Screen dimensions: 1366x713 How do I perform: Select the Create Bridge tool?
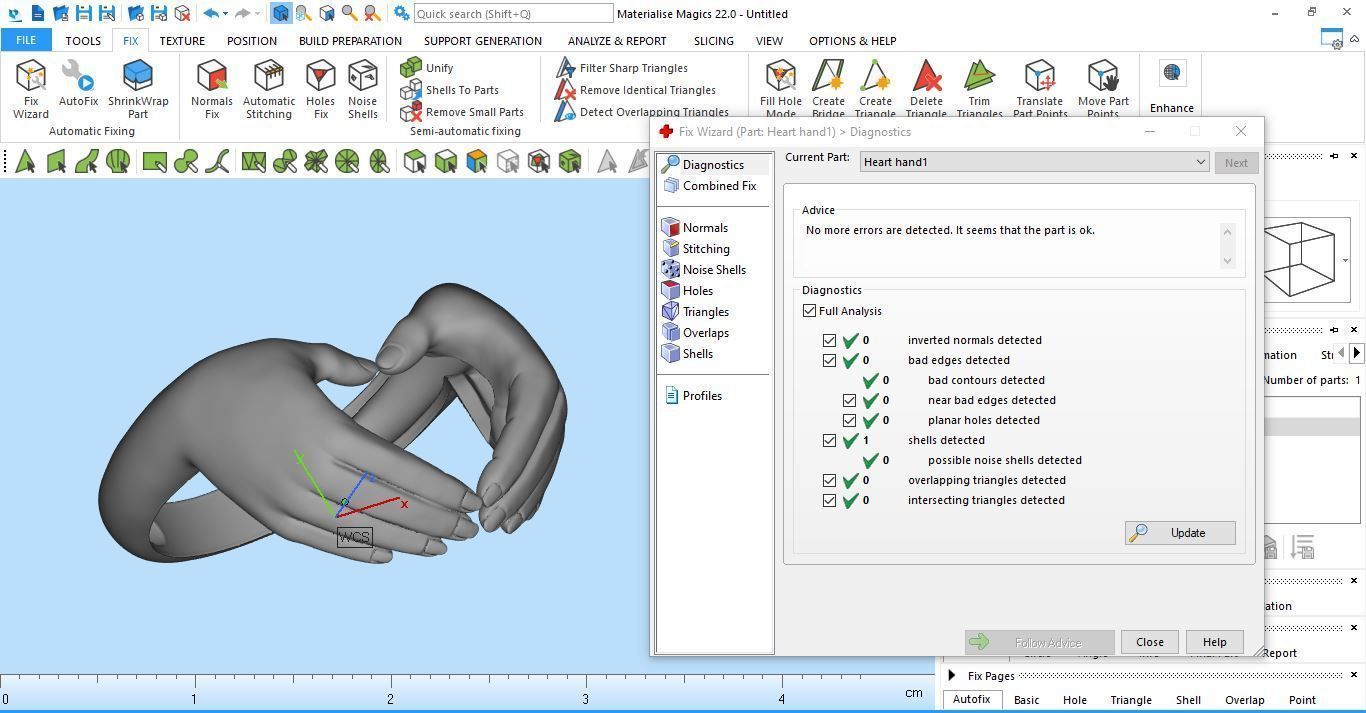click(828, 89)
